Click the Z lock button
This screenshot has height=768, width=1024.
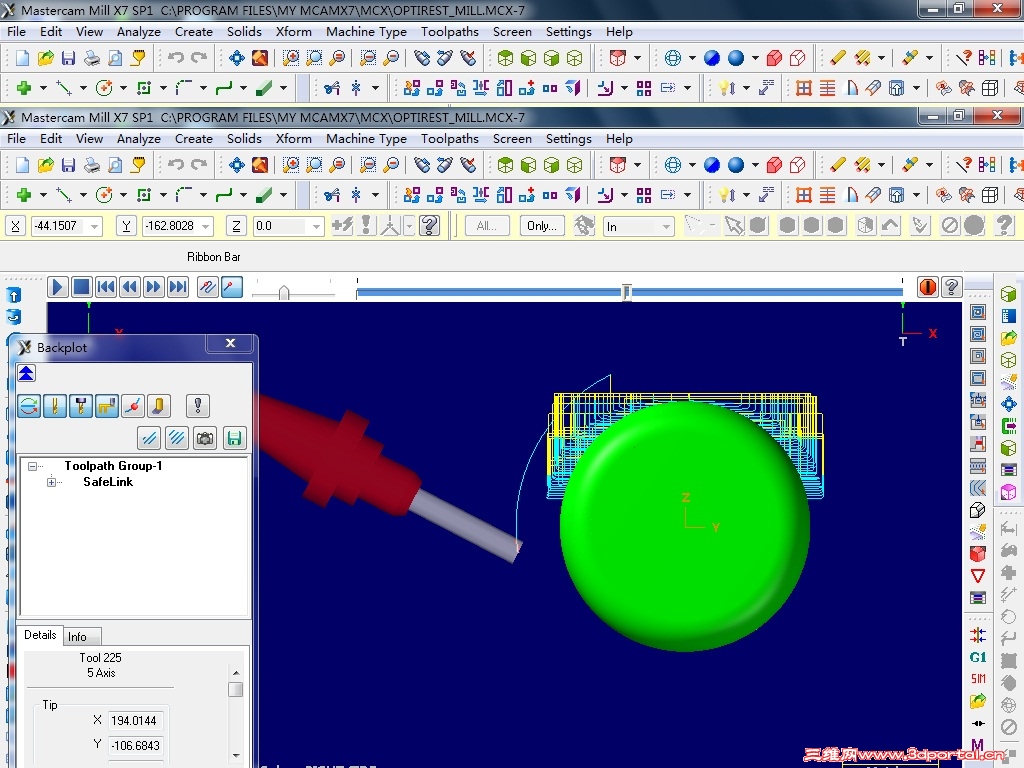pos(236,226)
